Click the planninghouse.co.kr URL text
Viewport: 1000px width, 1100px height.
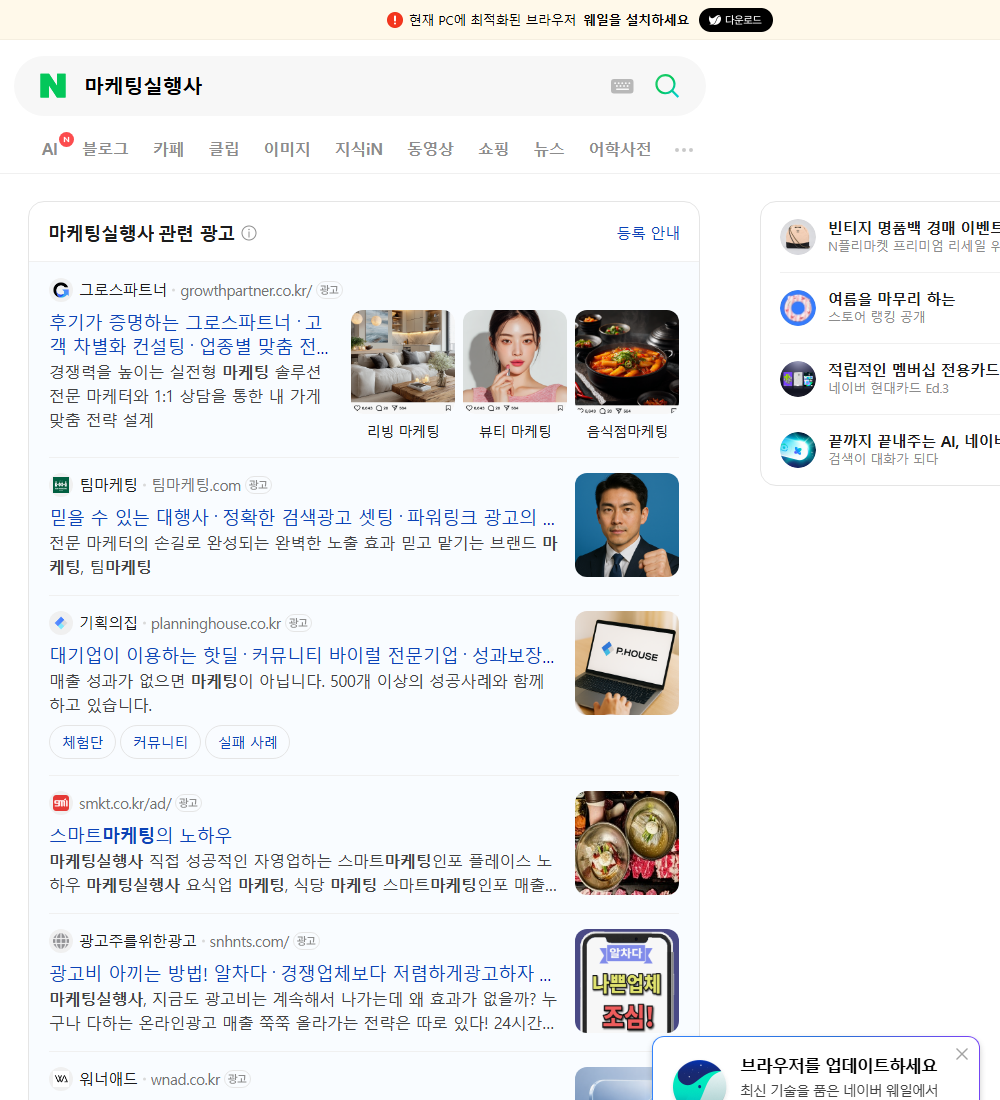click(216, 624)
